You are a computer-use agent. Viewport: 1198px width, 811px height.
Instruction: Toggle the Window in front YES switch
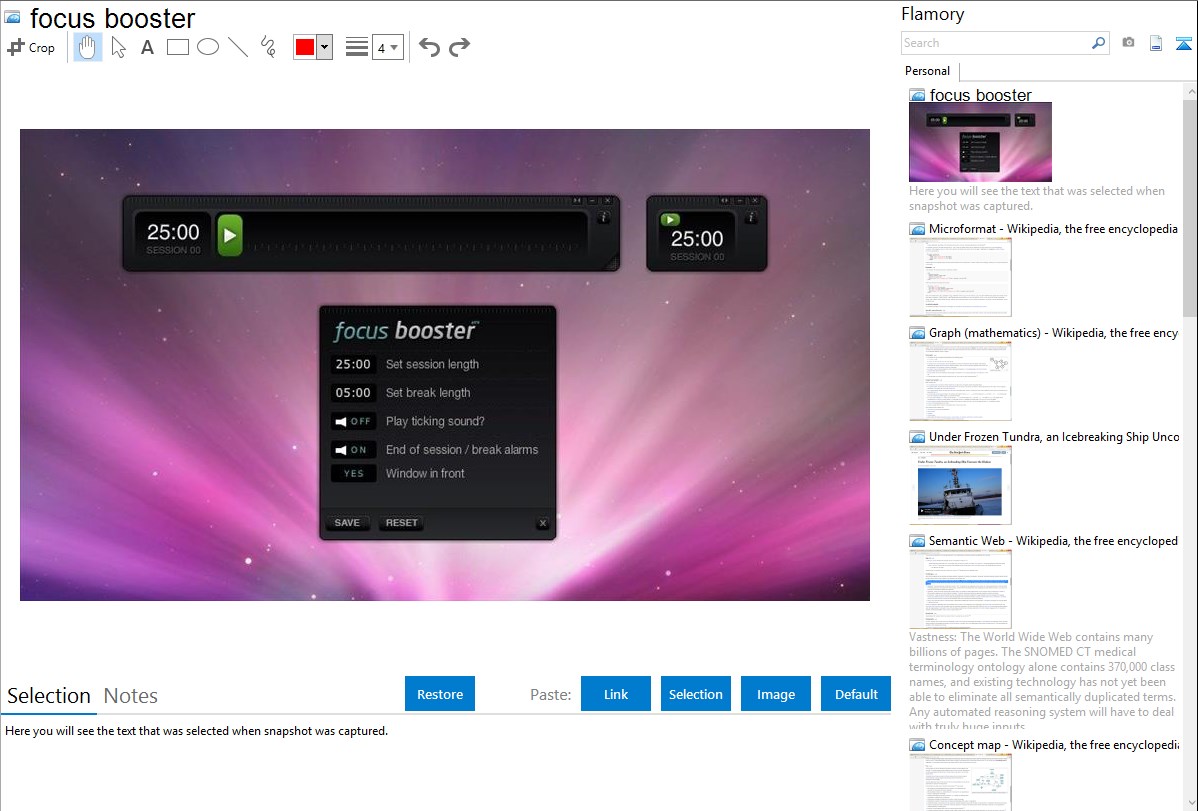tap(353, 473)
